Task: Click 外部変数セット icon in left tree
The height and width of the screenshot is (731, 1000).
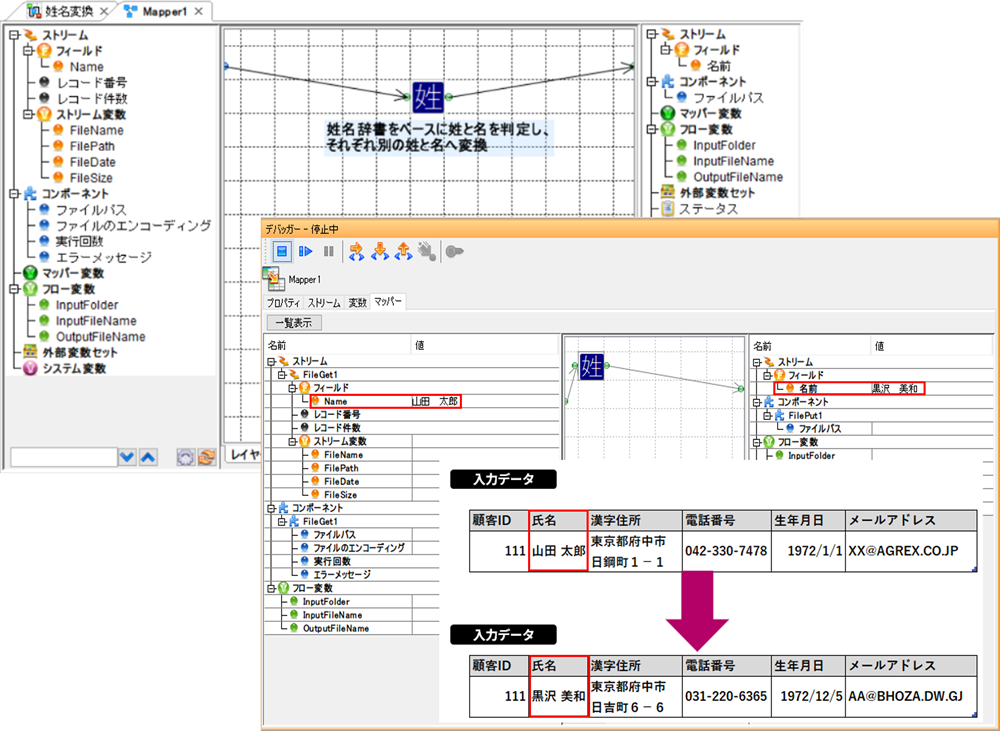Action: tap(30, 352)
